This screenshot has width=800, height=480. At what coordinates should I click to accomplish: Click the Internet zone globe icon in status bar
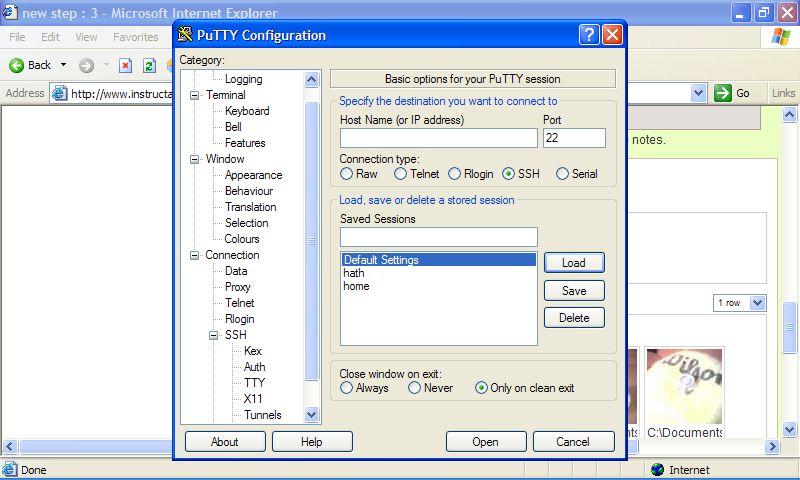pos(658,469)
